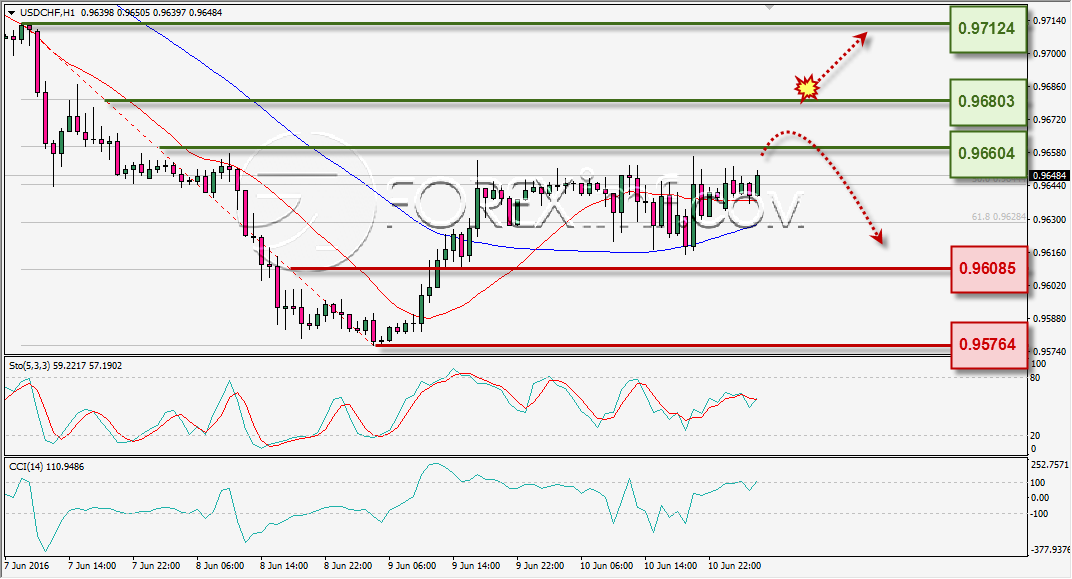The width and height of the screenshot is (1072, 579).
Task: Click price axis value 0.96580
Action: pos(1049,152)
